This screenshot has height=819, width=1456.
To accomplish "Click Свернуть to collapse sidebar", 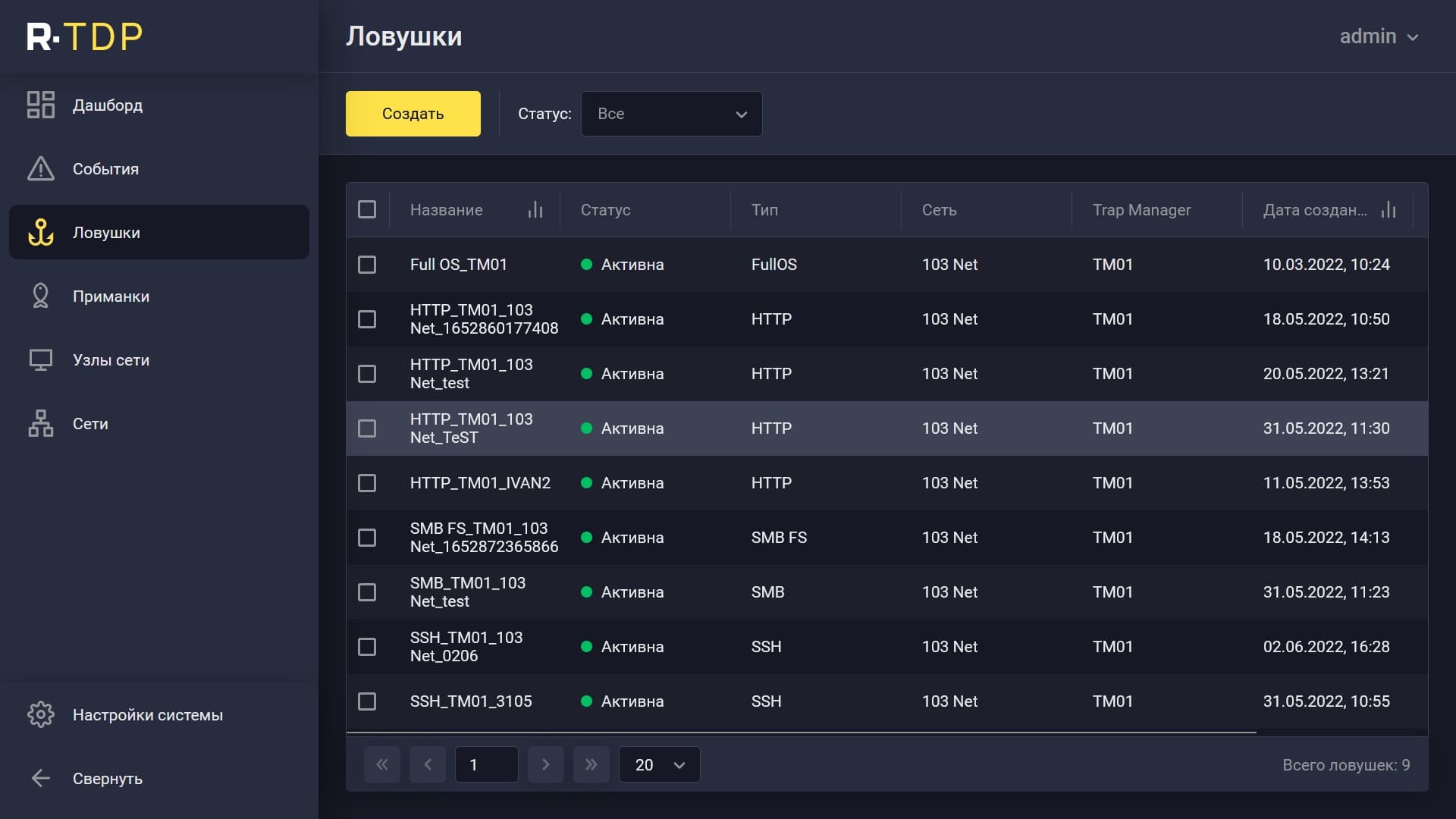I will (x=159, y=778).
